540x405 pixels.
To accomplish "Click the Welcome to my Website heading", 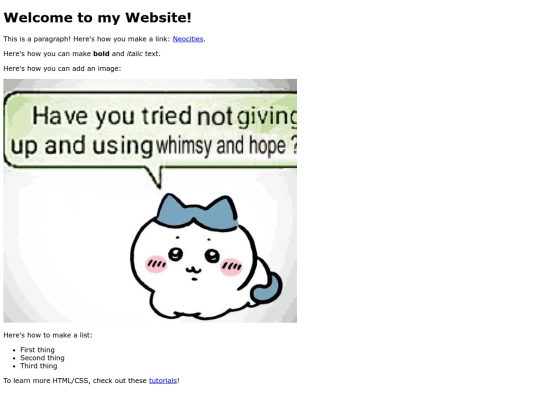I will click(97, 18).
